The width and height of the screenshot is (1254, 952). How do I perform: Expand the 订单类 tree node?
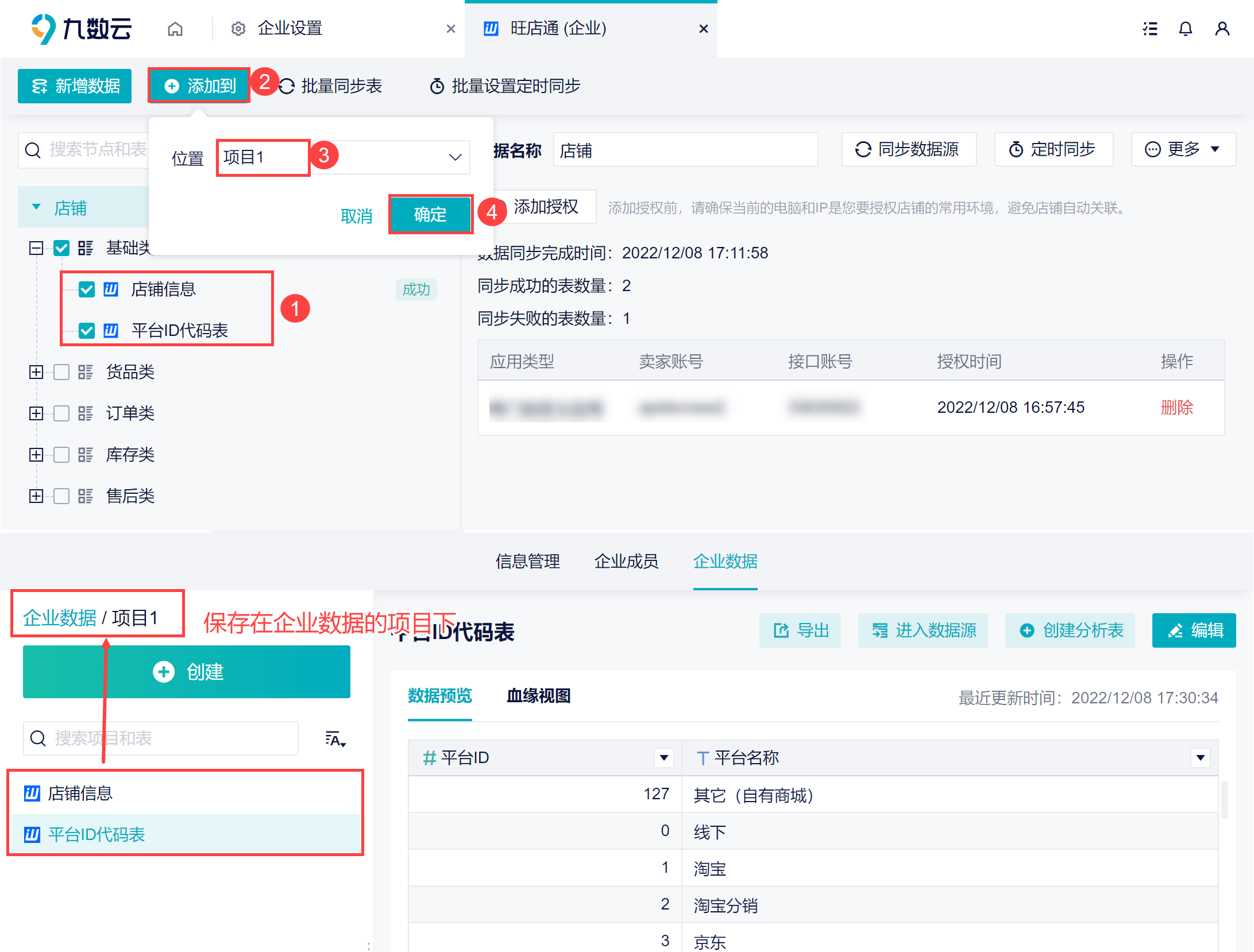[36, 413]
